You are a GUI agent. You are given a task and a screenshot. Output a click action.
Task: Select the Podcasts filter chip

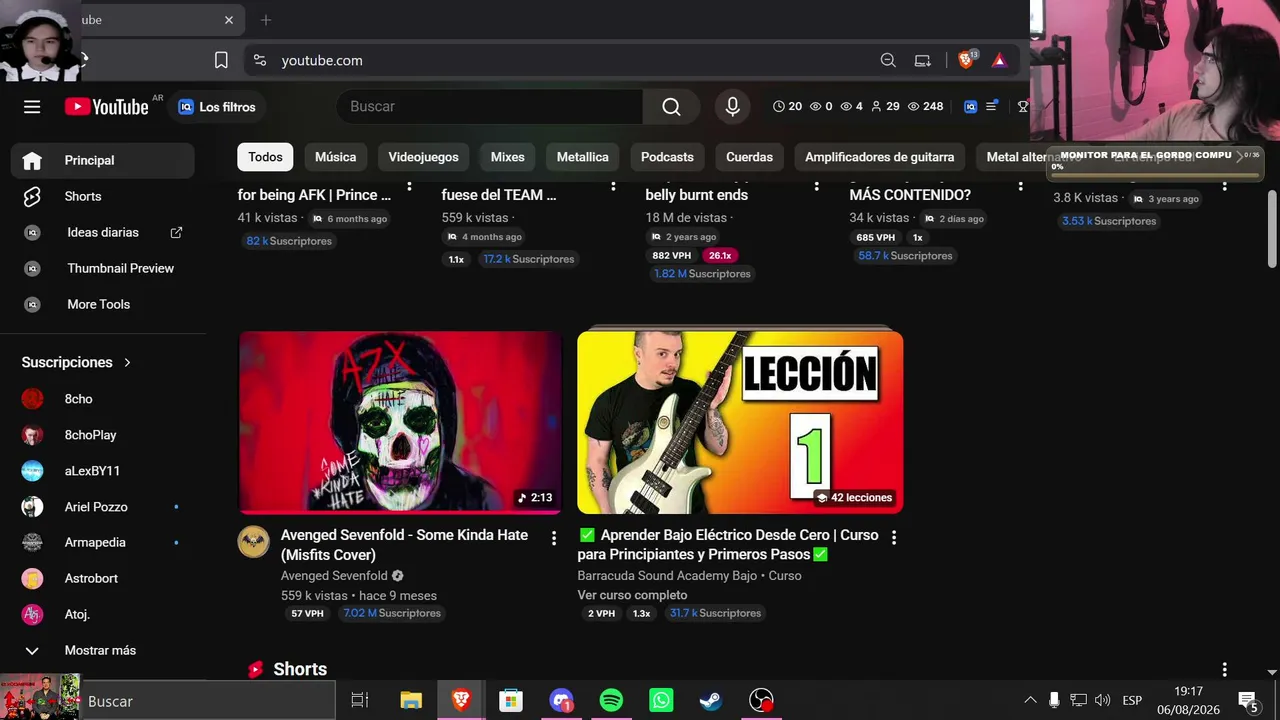(x=667, y=157)
